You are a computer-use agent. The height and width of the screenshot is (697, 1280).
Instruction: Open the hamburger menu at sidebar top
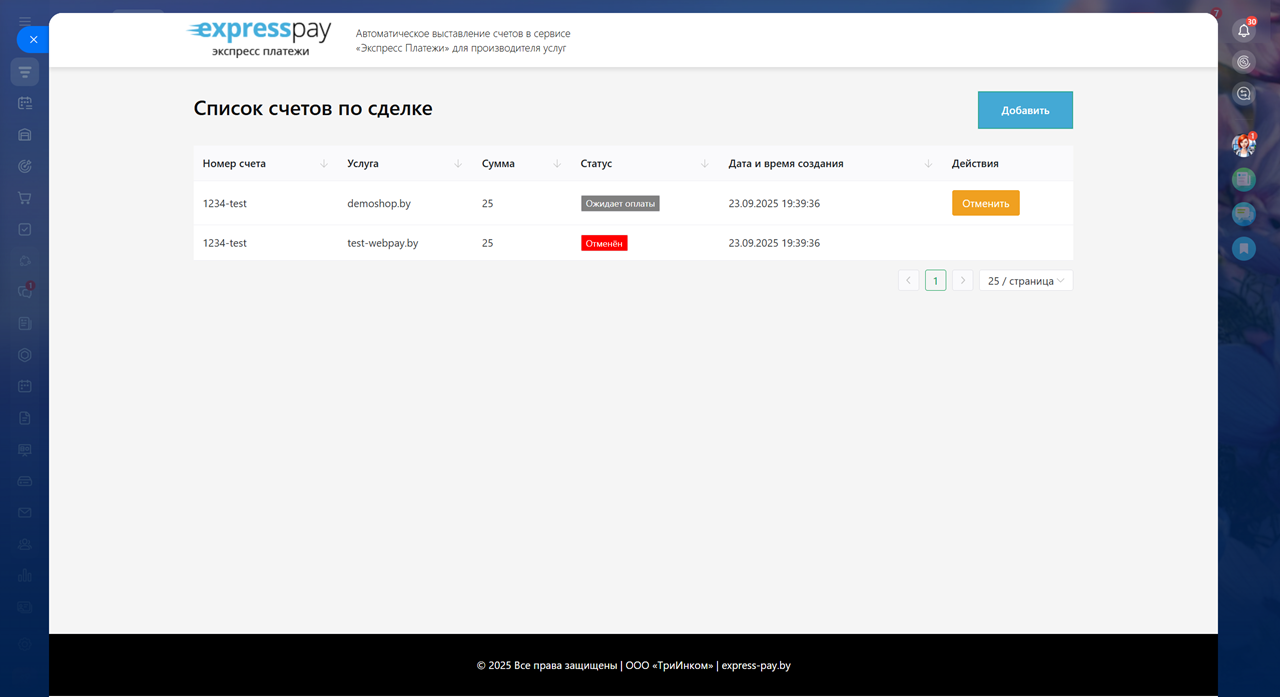click(25, 20)
